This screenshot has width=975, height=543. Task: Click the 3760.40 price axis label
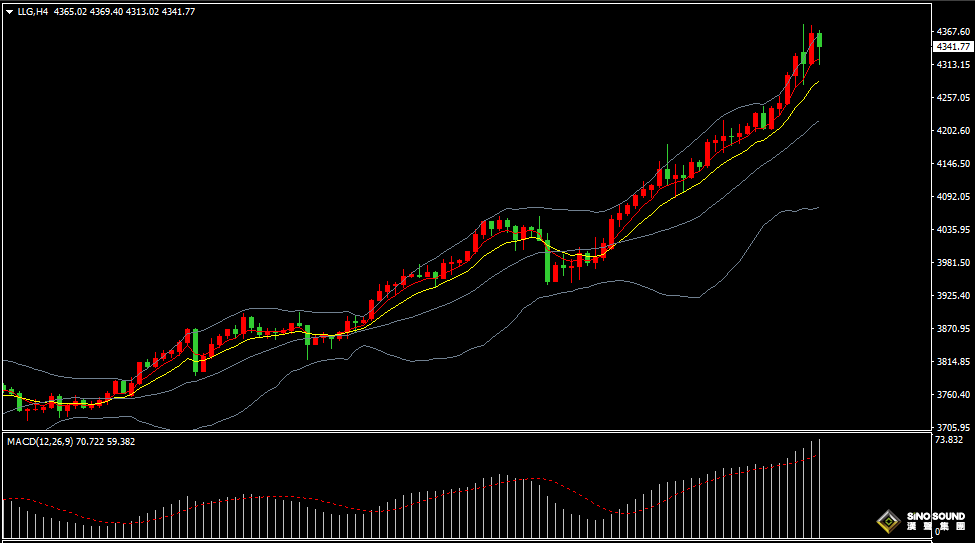click(x=951, y=395)
